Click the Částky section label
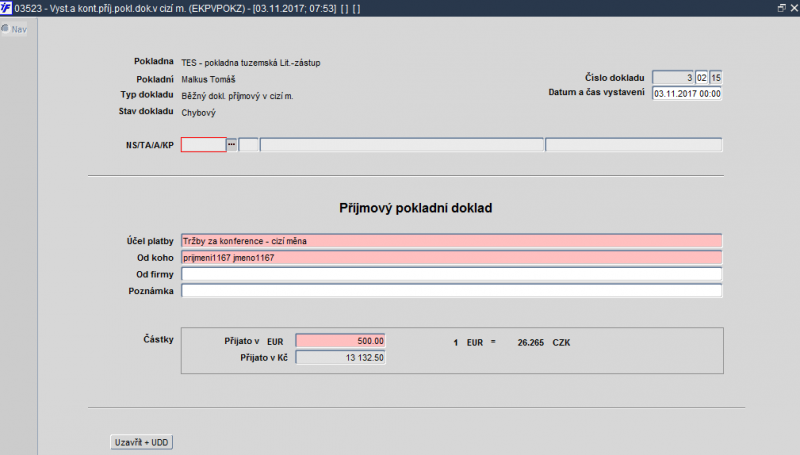800x455 pixels. (158, 339)
